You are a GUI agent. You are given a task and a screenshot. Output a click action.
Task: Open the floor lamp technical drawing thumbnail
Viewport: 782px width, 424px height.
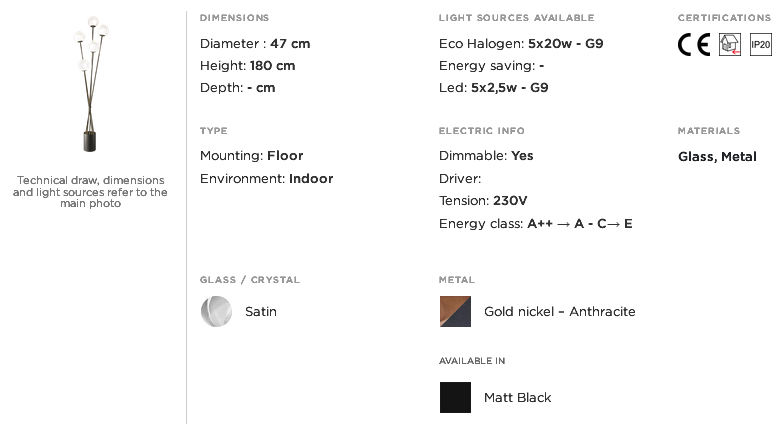91,84
